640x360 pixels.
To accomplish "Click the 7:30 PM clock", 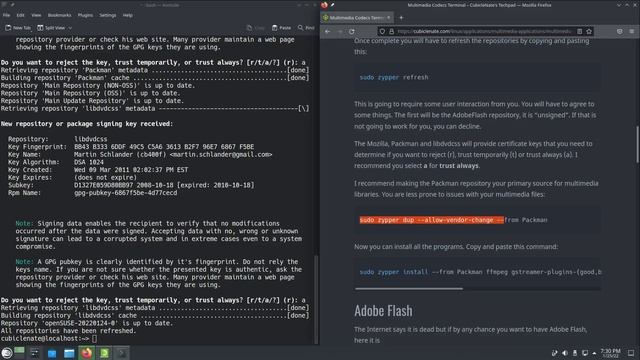I will [611, 353].
